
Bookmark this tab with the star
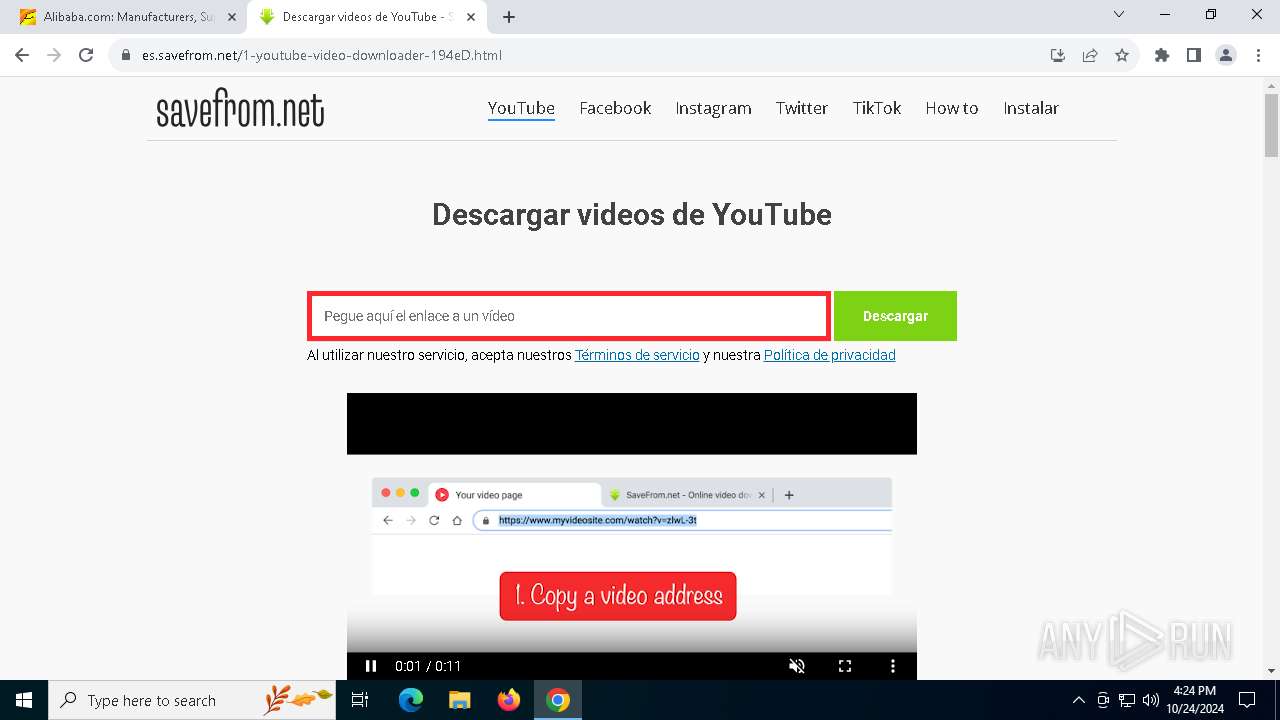[x=1122, y=56]
